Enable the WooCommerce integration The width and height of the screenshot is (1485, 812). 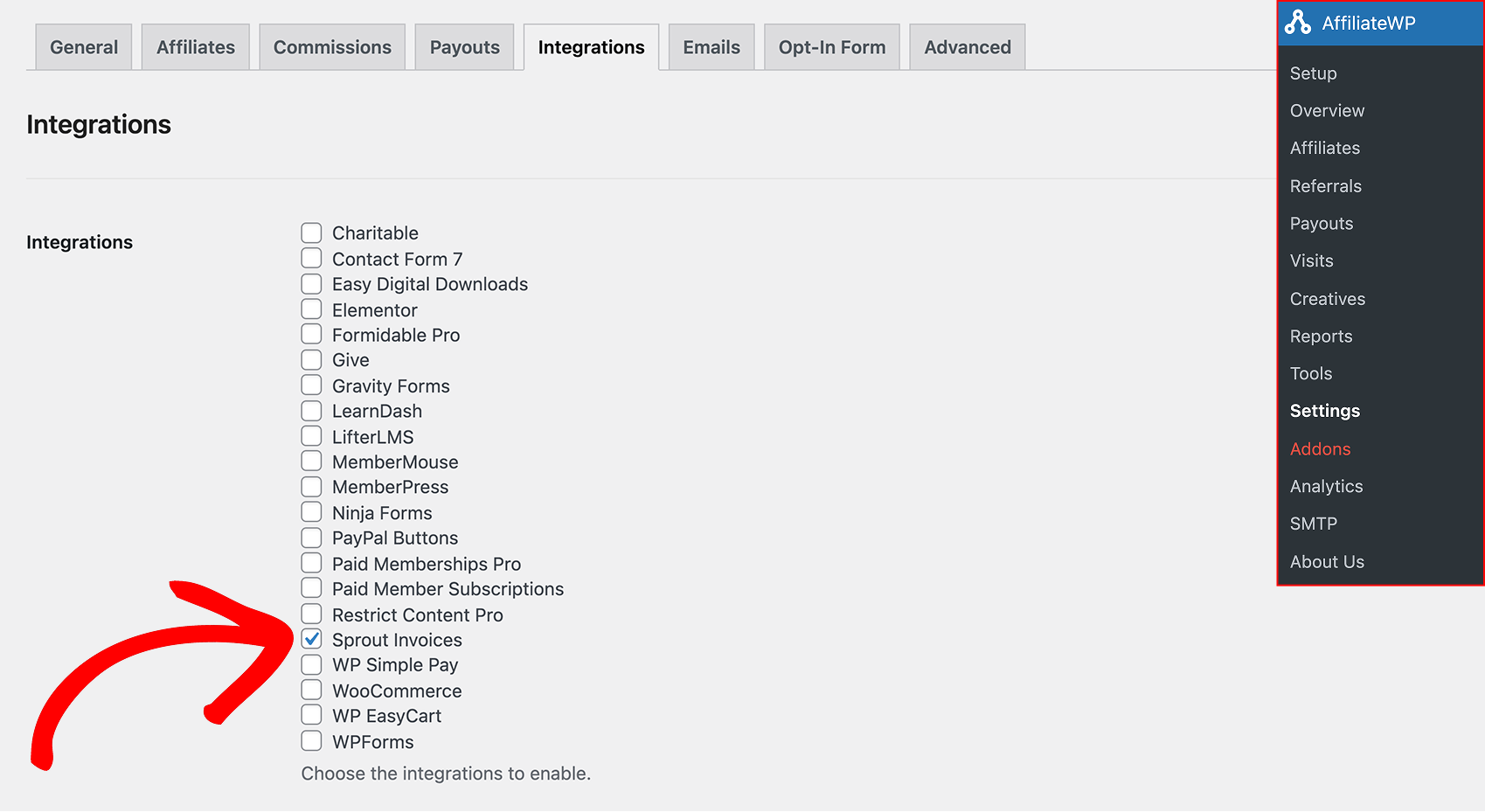[312, 689]
